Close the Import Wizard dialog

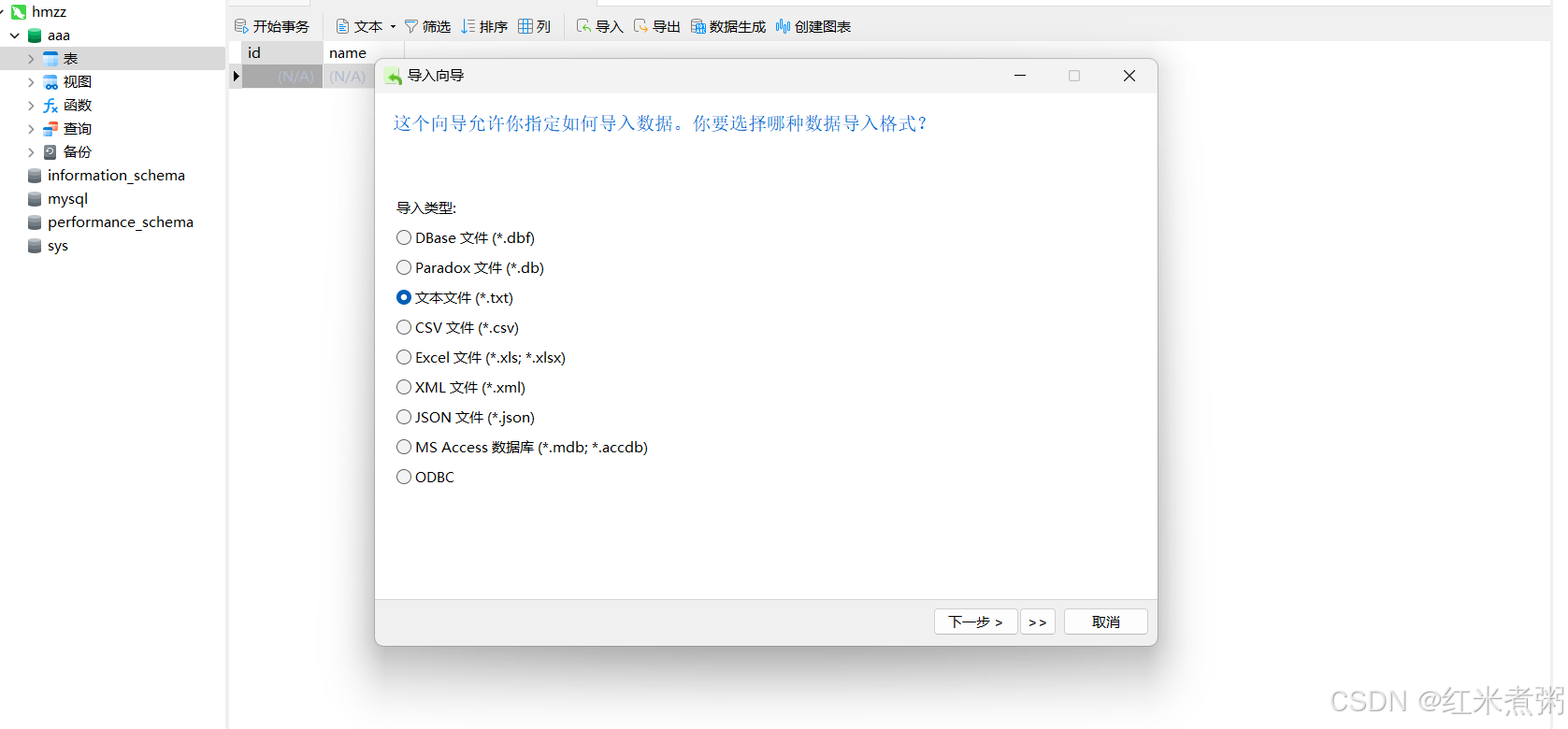1129,76
